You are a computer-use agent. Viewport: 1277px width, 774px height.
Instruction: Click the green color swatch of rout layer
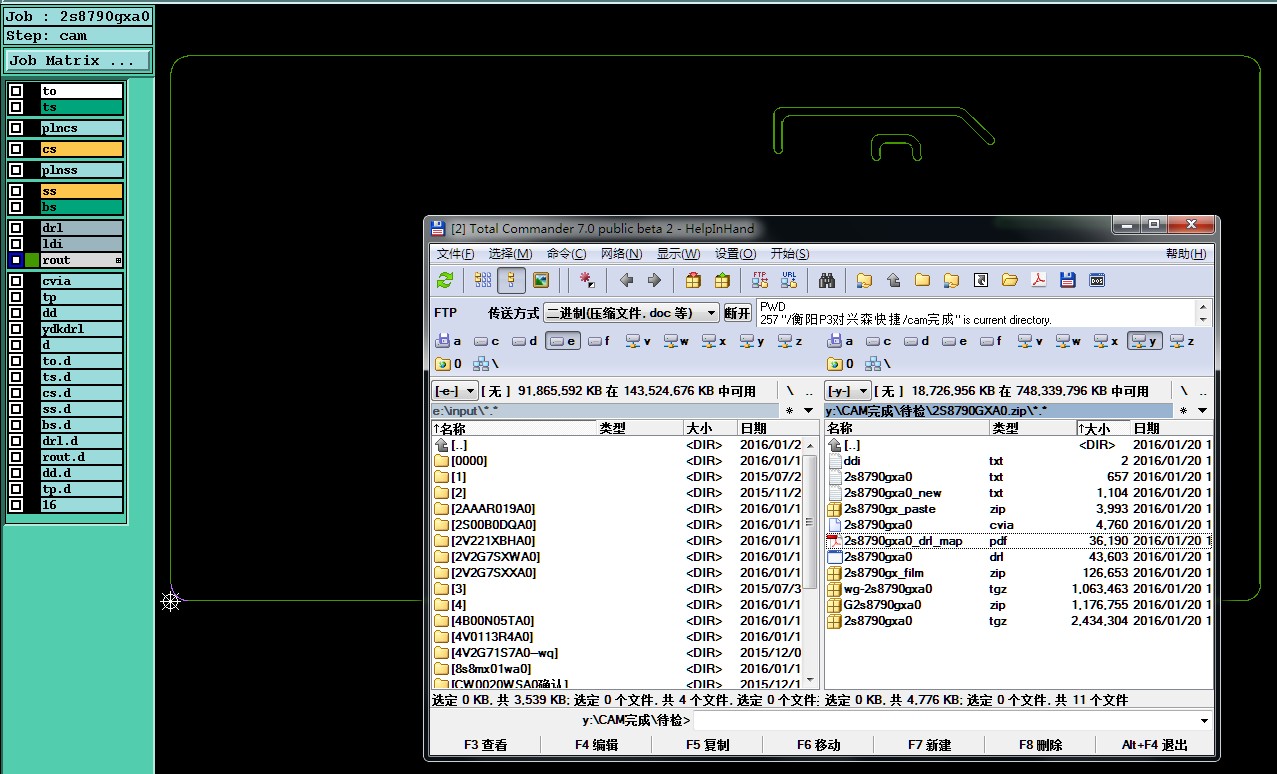tap(32, 260)
